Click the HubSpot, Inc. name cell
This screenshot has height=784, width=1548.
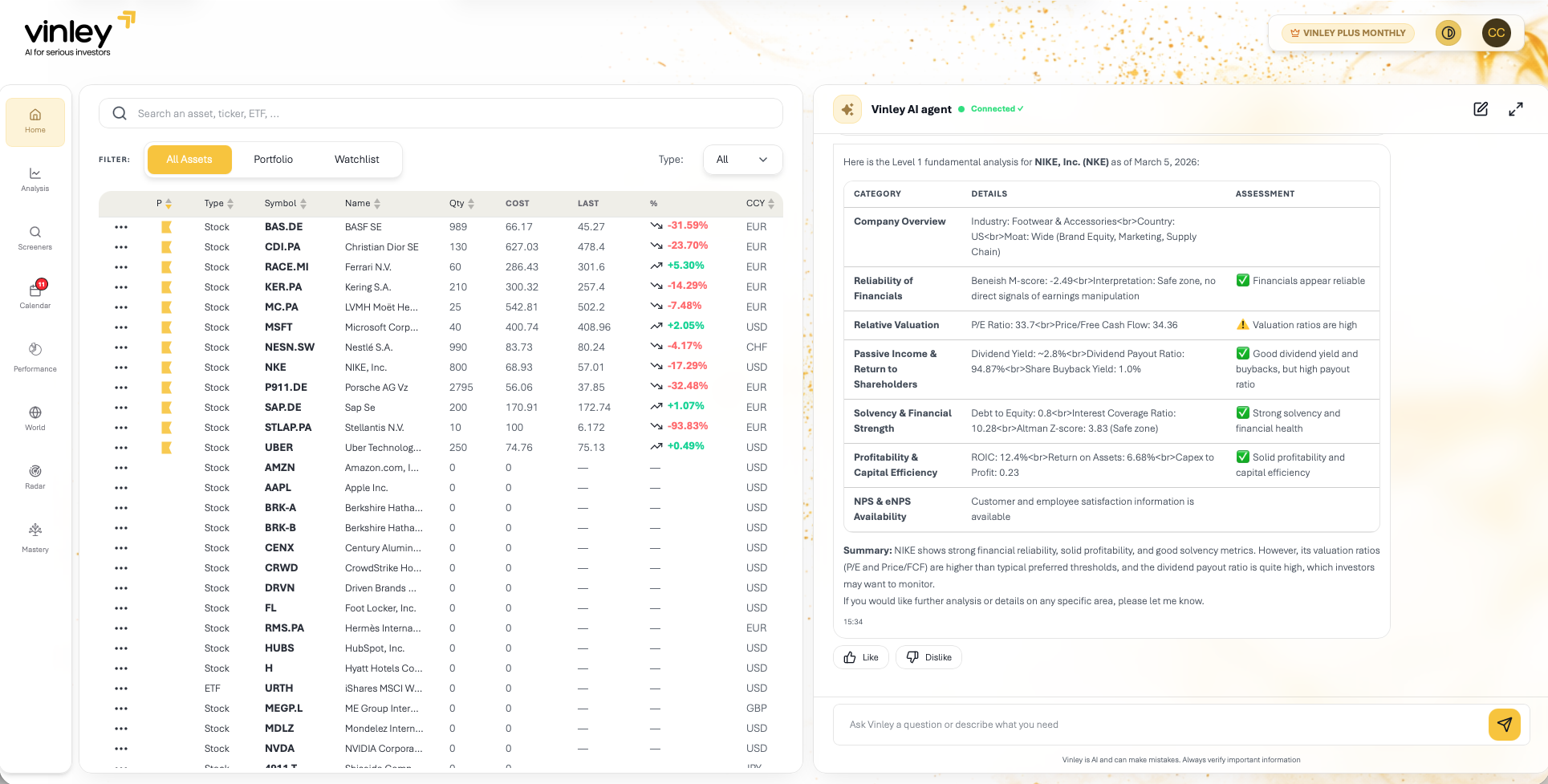[x=375, y=648]
